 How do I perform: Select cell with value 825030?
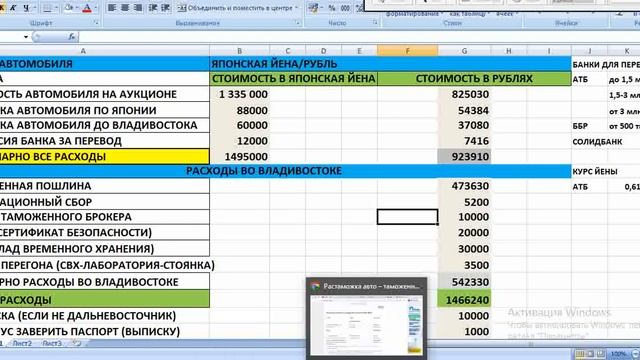pyautogui.click(x=464, y=94)
